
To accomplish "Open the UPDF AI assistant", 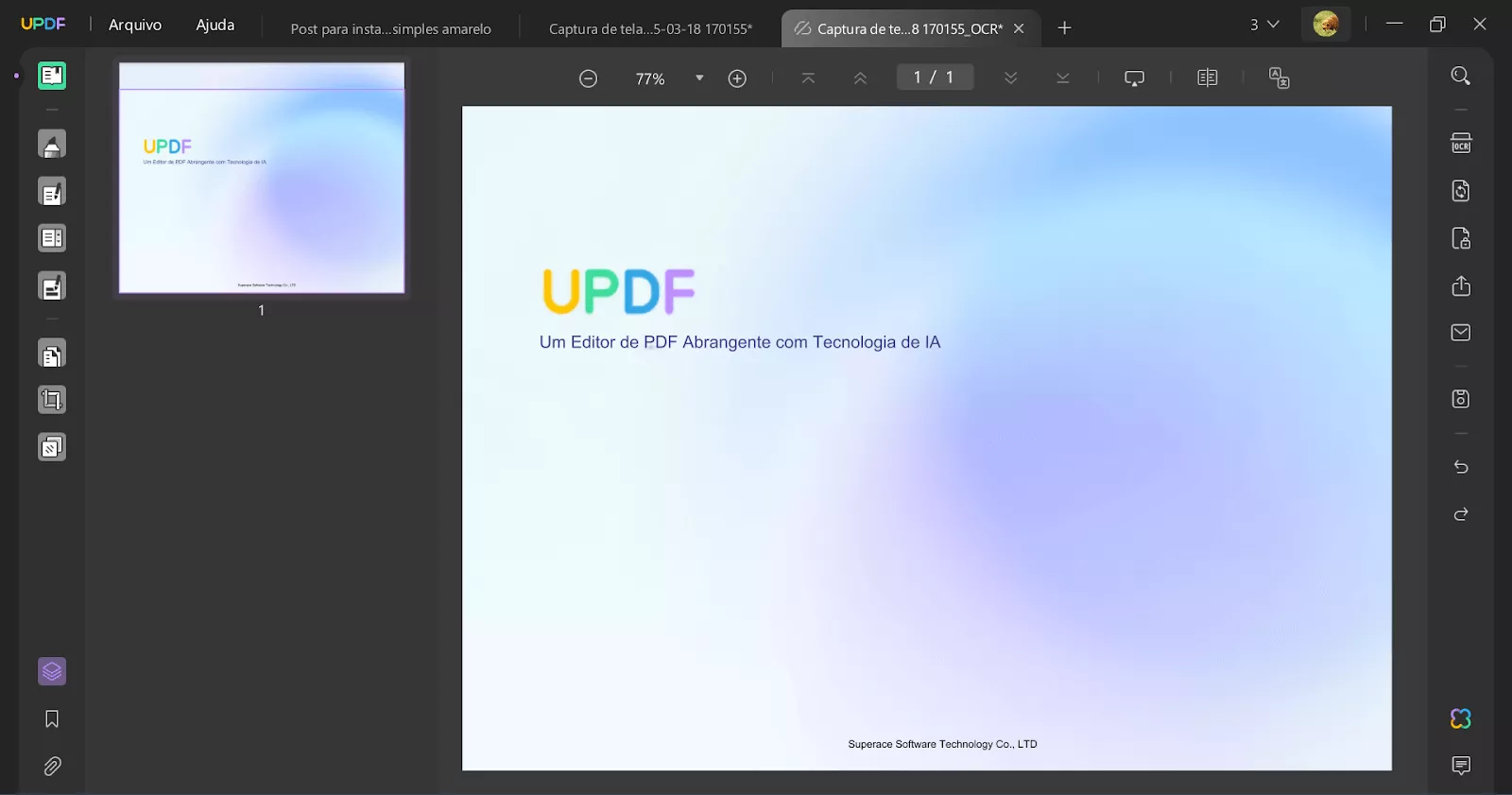I will [1461, 718].
